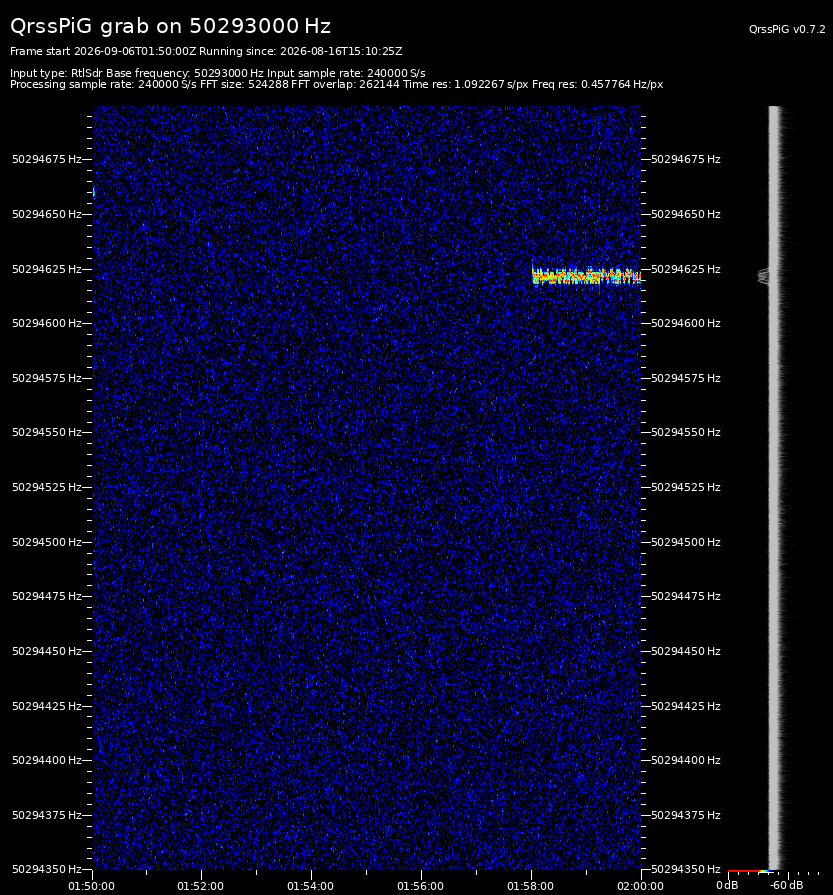Viewport: 833px width, 895px height.
Task: Click the peak bump in the spectrum power strip
Action: 763,276
